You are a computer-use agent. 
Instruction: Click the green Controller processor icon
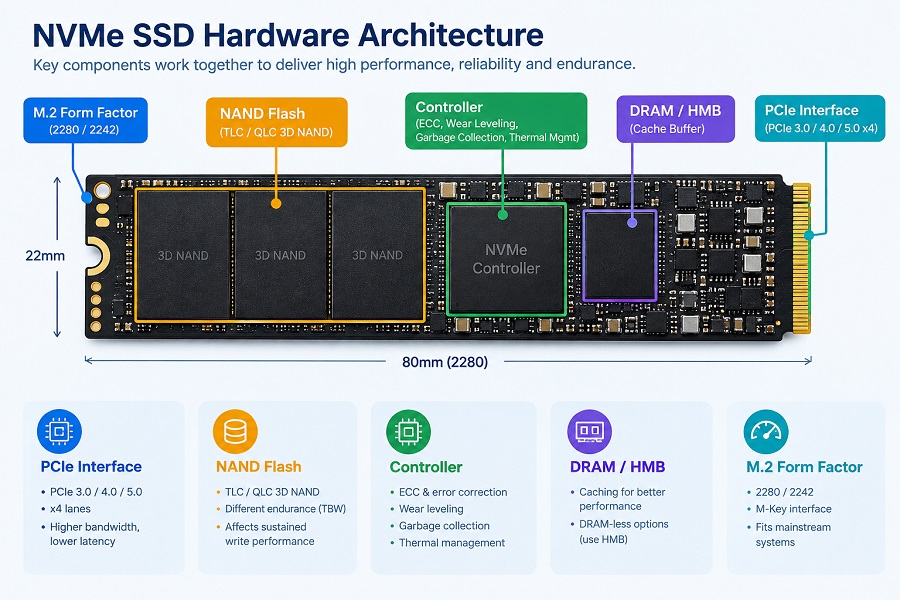tap(408, 431)
